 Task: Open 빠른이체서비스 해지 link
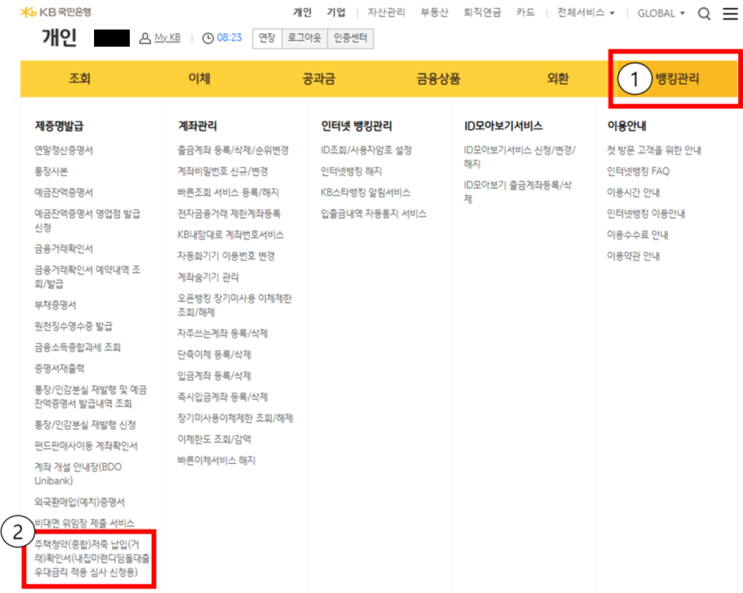click(216, 460)
